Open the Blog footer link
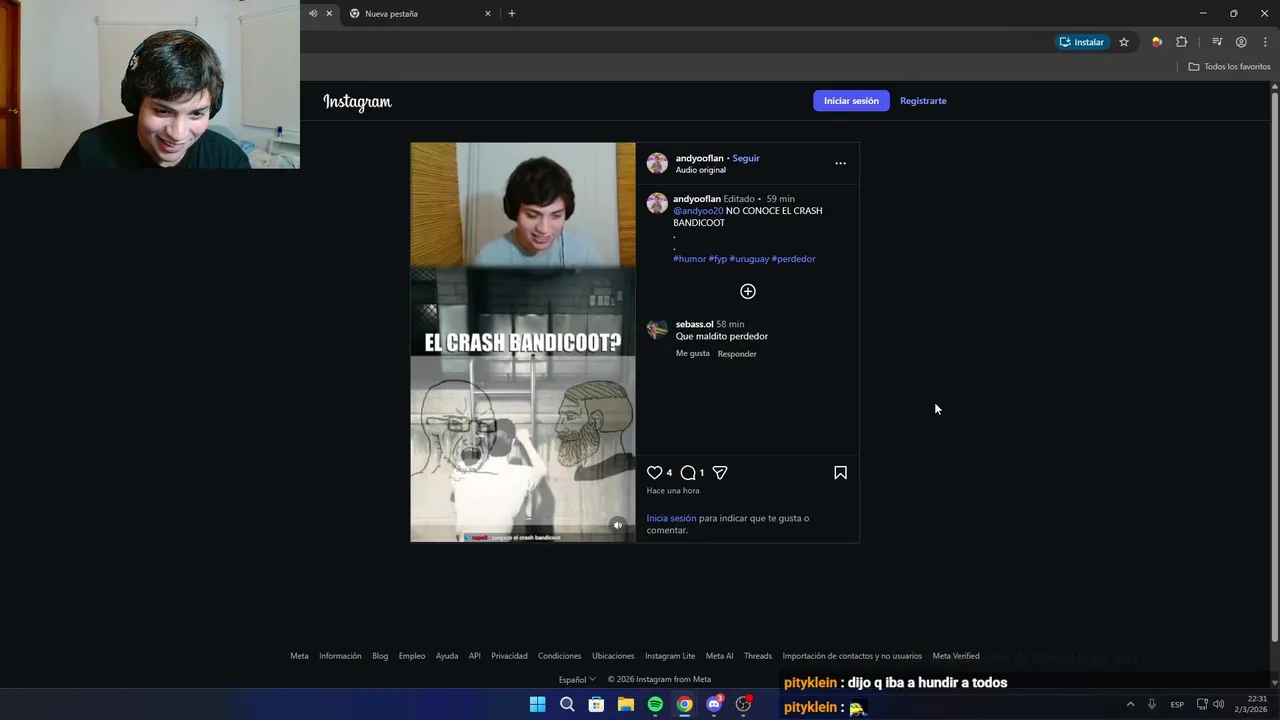 (x=380, y=656)
